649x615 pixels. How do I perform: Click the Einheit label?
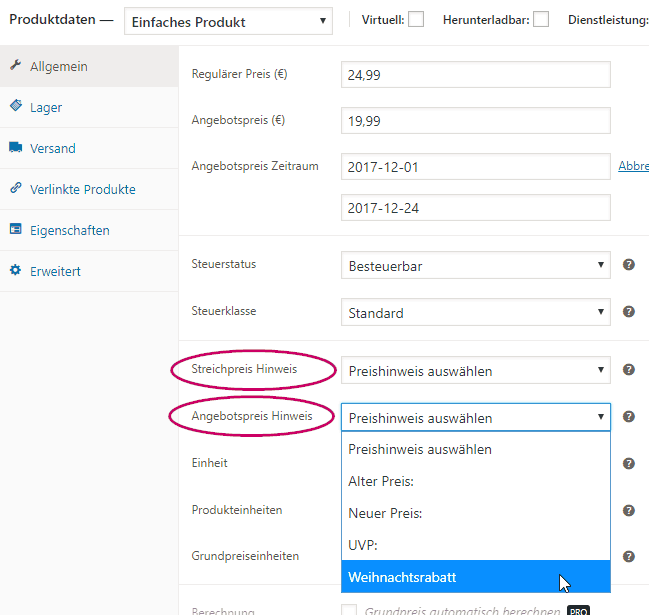coord(209,463)
